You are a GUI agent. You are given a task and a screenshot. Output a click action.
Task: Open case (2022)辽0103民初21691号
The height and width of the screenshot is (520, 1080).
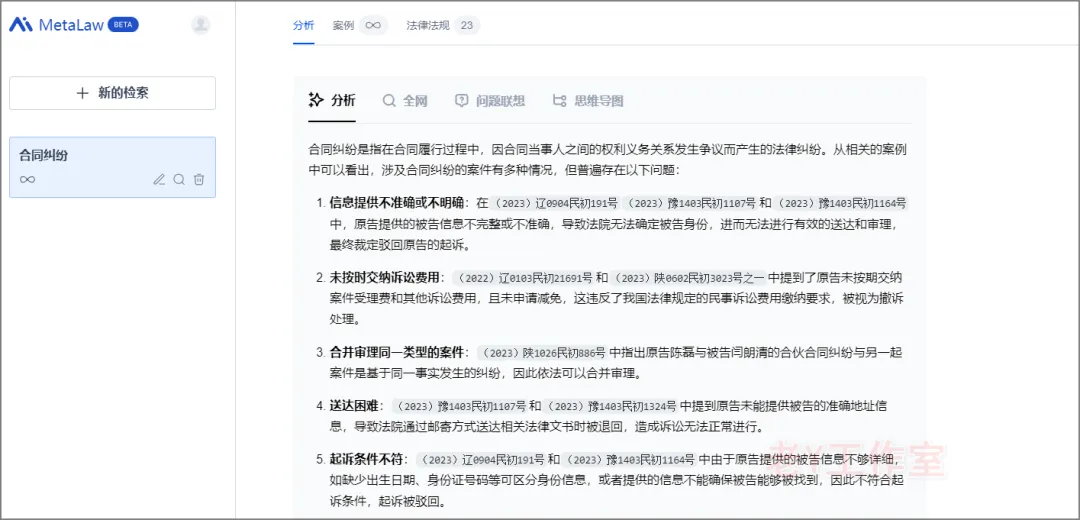(x=523, y=279)
